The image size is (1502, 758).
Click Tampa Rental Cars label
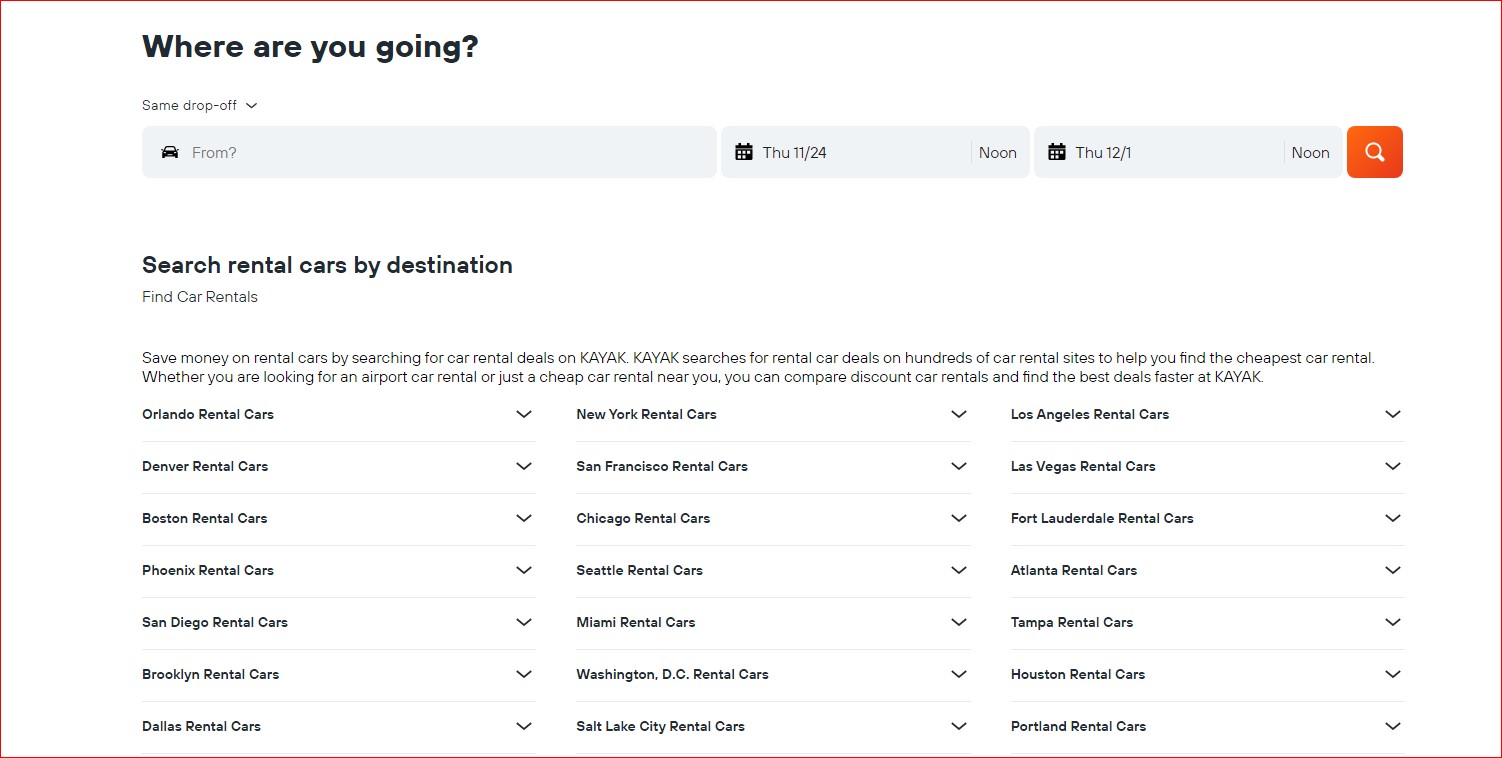click(x=1072, y=622)
